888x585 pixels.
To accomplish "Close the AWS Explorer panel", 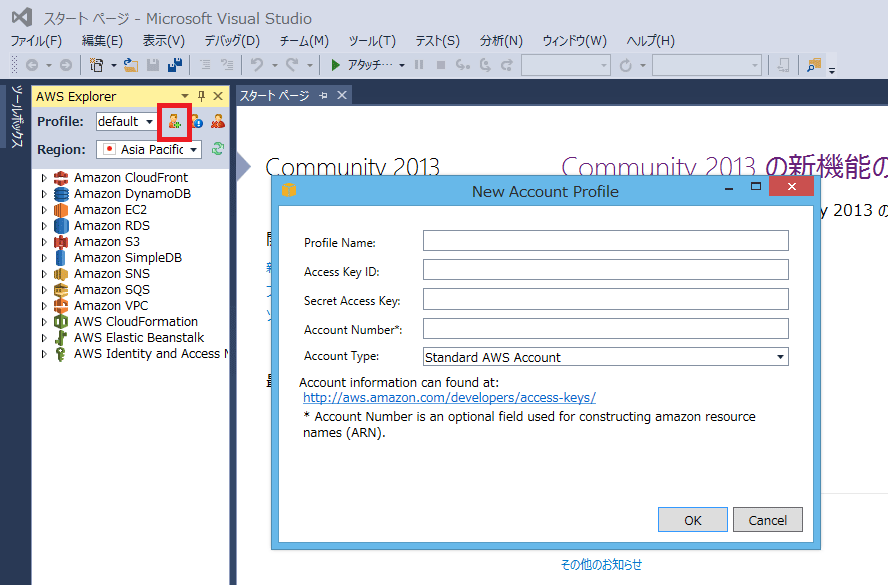I will (x=218, y=96).
